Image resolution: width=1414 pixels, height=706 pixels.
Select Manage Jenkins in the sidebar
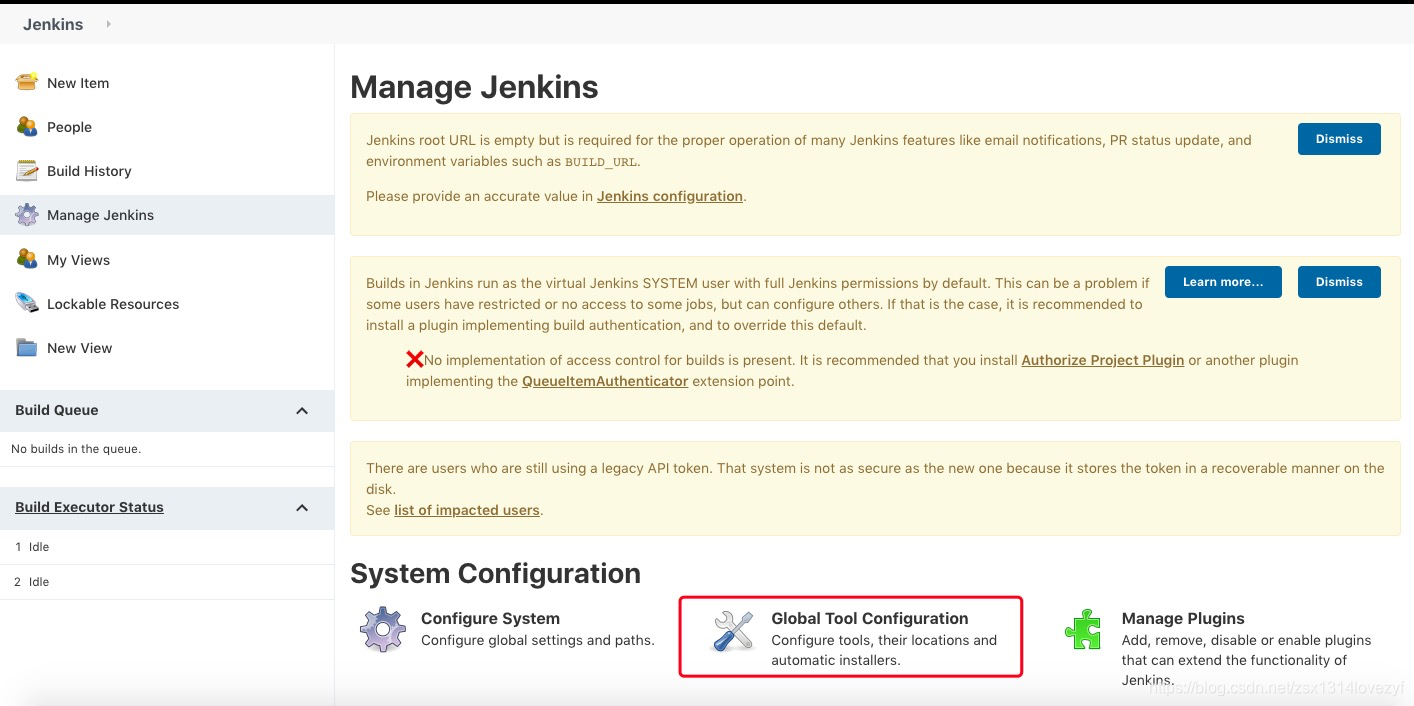click(x=100, y=215)
